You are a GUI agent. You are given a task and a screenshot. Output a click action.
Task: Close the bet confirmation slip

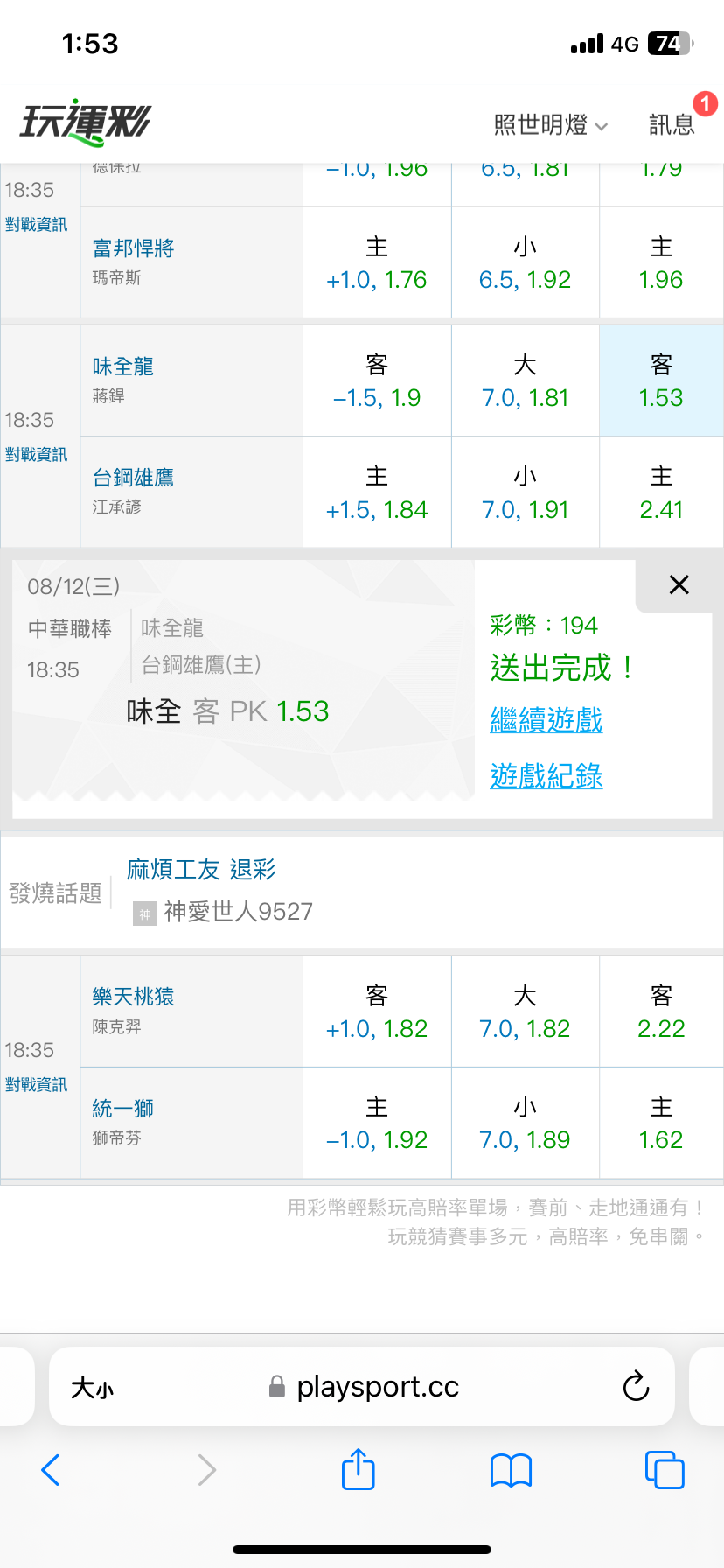679,585
